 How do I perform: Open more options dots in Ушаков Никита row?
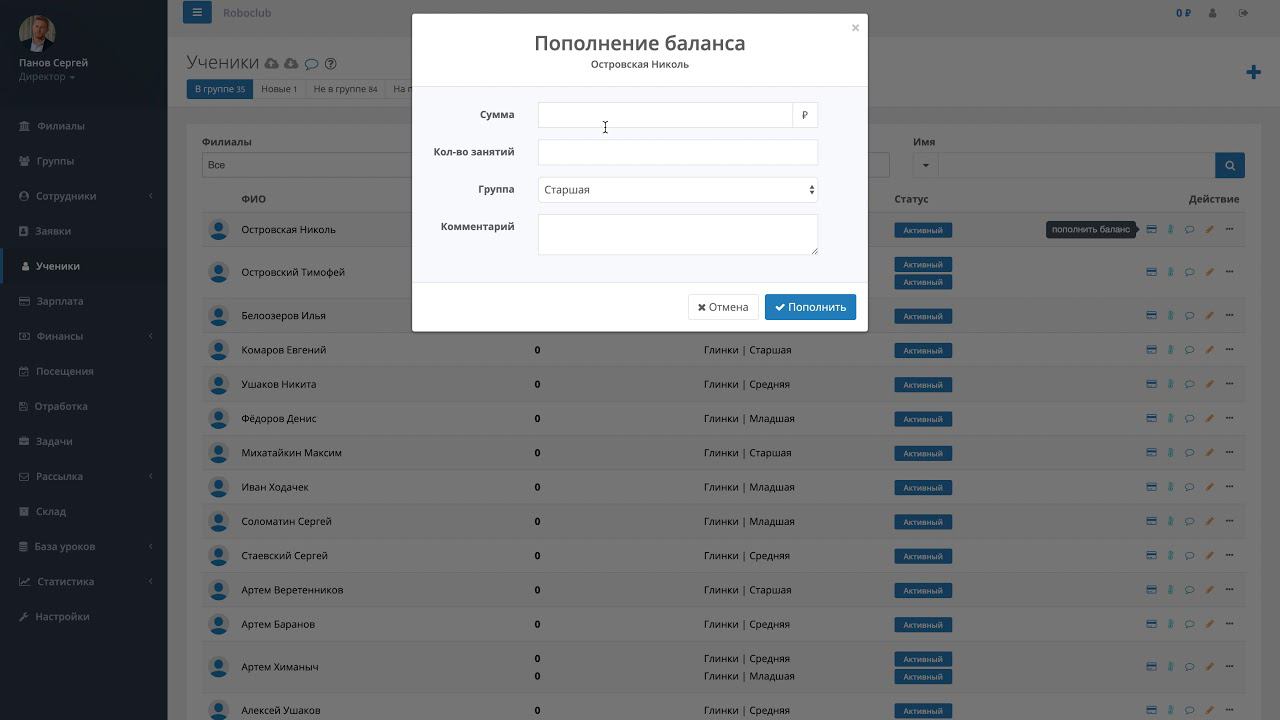point(1229,384)
